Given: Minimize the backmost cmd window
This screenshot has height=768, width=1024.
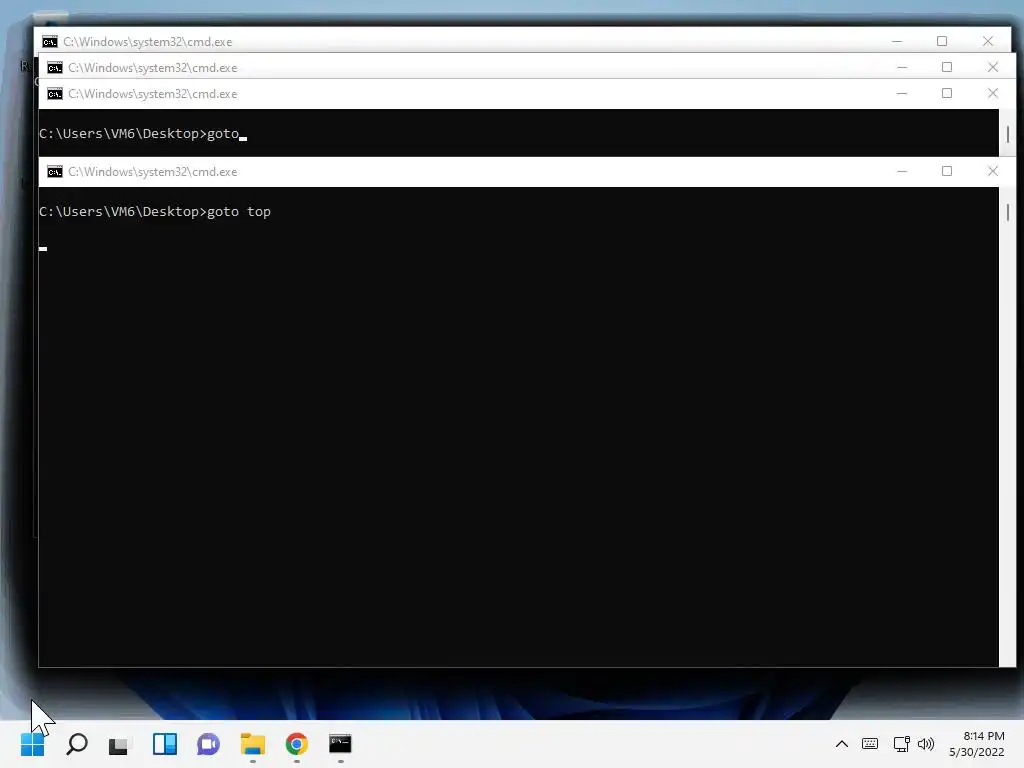Looking at the screenshot, I should click(897, 42).
